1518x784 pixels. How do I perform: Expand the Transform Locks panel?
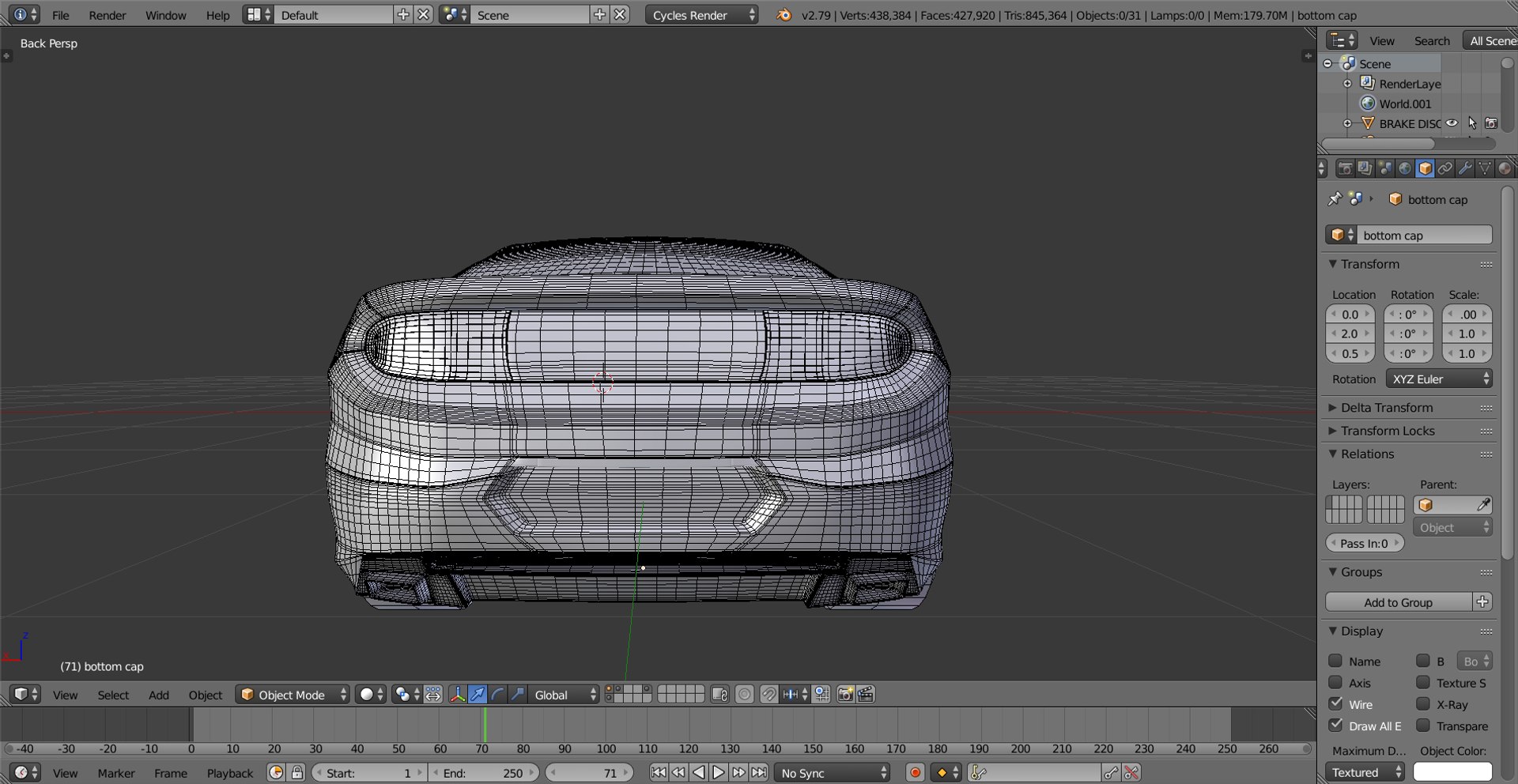(1388, 431)
